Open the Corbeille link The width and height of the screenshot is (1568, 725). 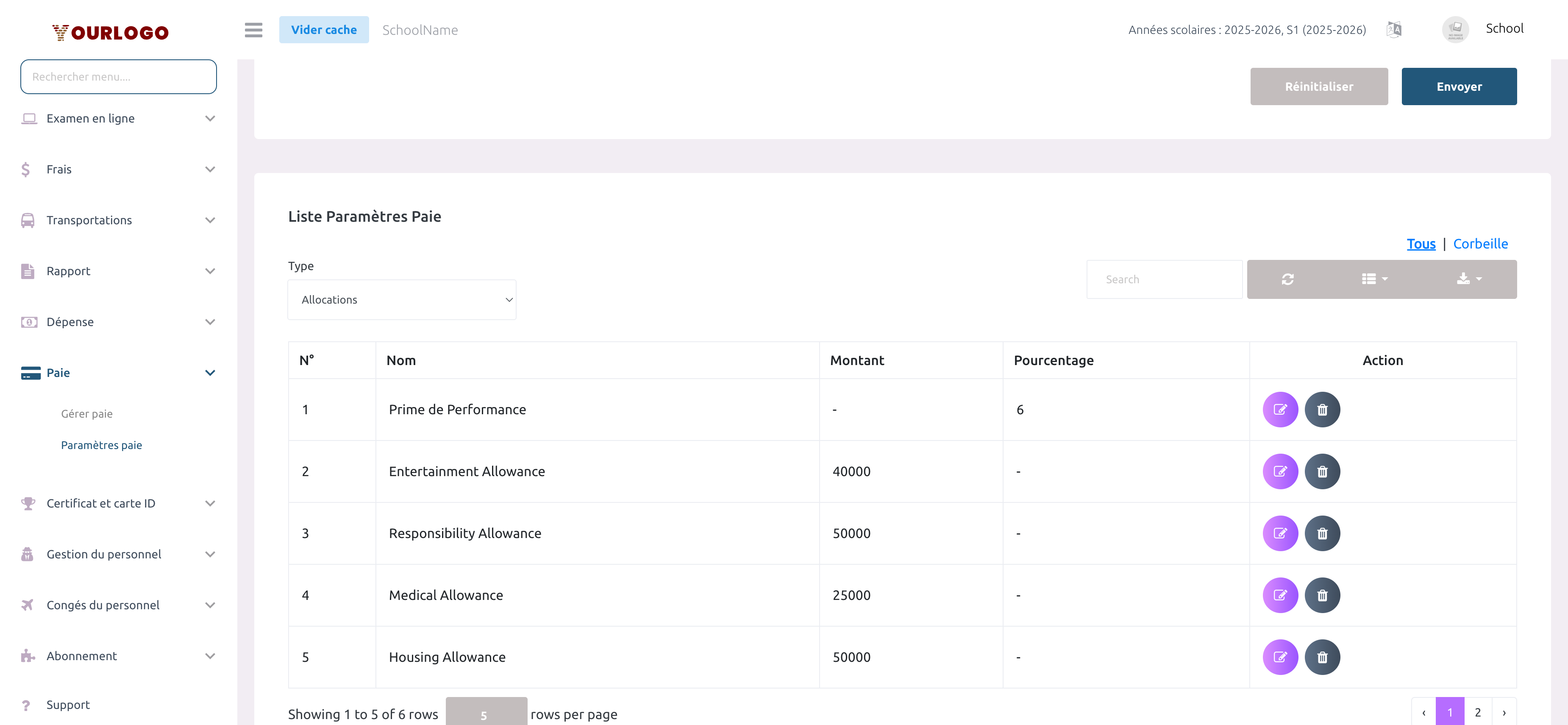1480,244
